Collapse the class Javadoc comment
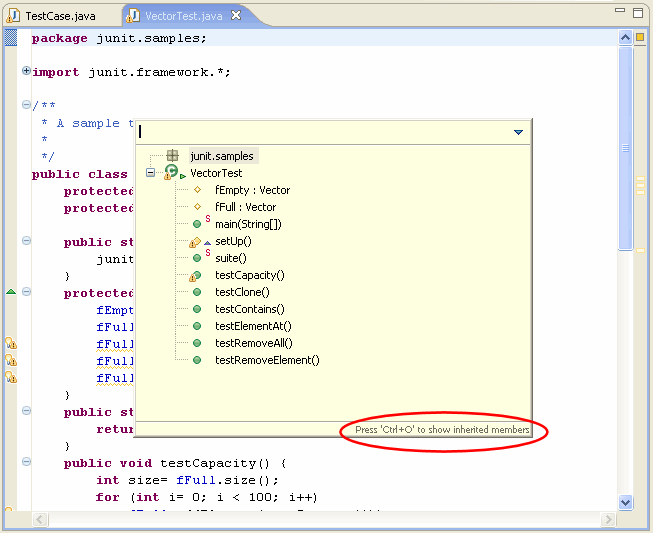Image resolution: width=653 pixels, height=533 pixels. click(x=26, y=105)
